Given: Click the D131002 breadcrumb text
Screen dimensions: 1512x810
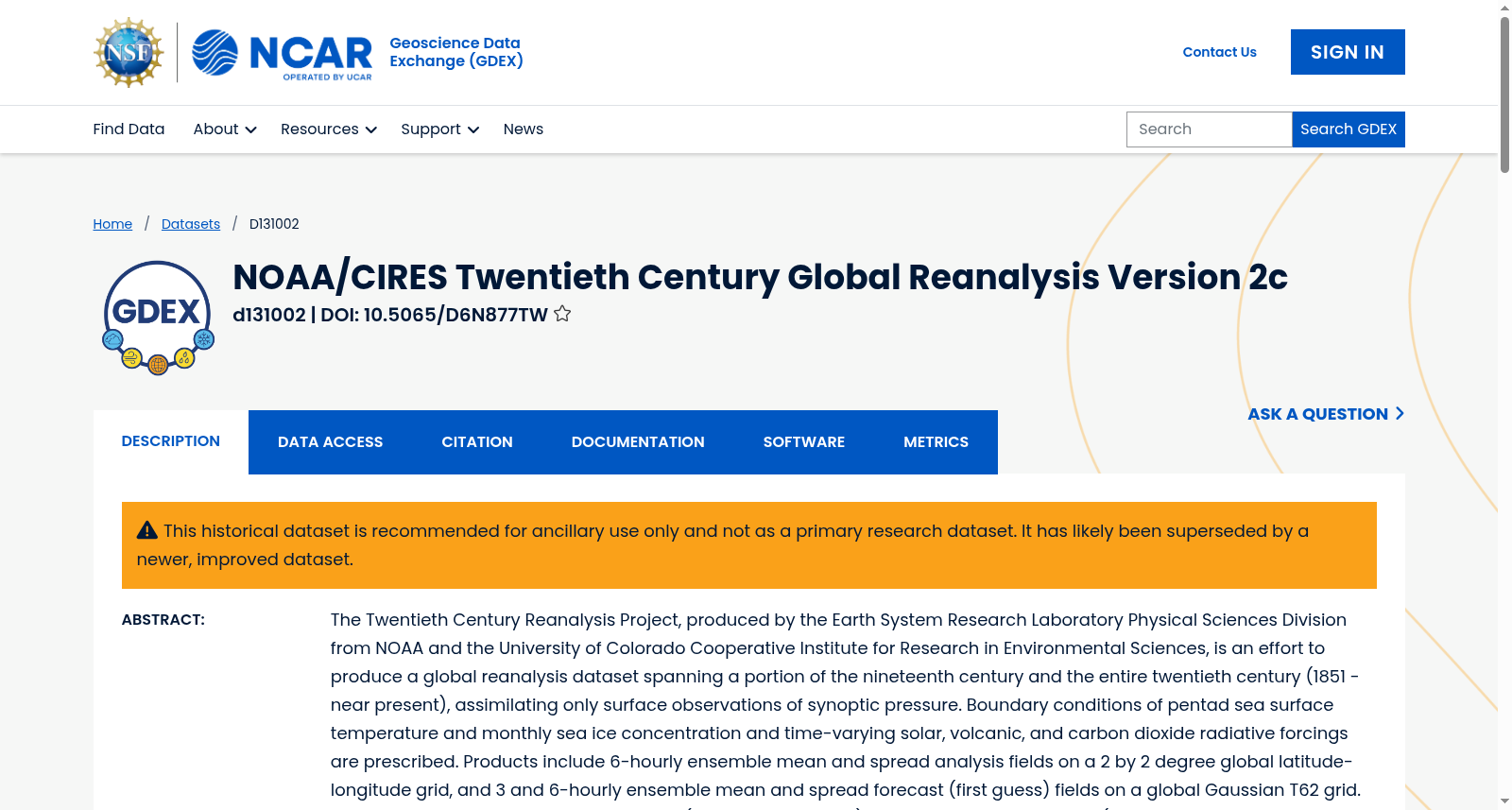Looking at the screenshot, I should 274,224.
